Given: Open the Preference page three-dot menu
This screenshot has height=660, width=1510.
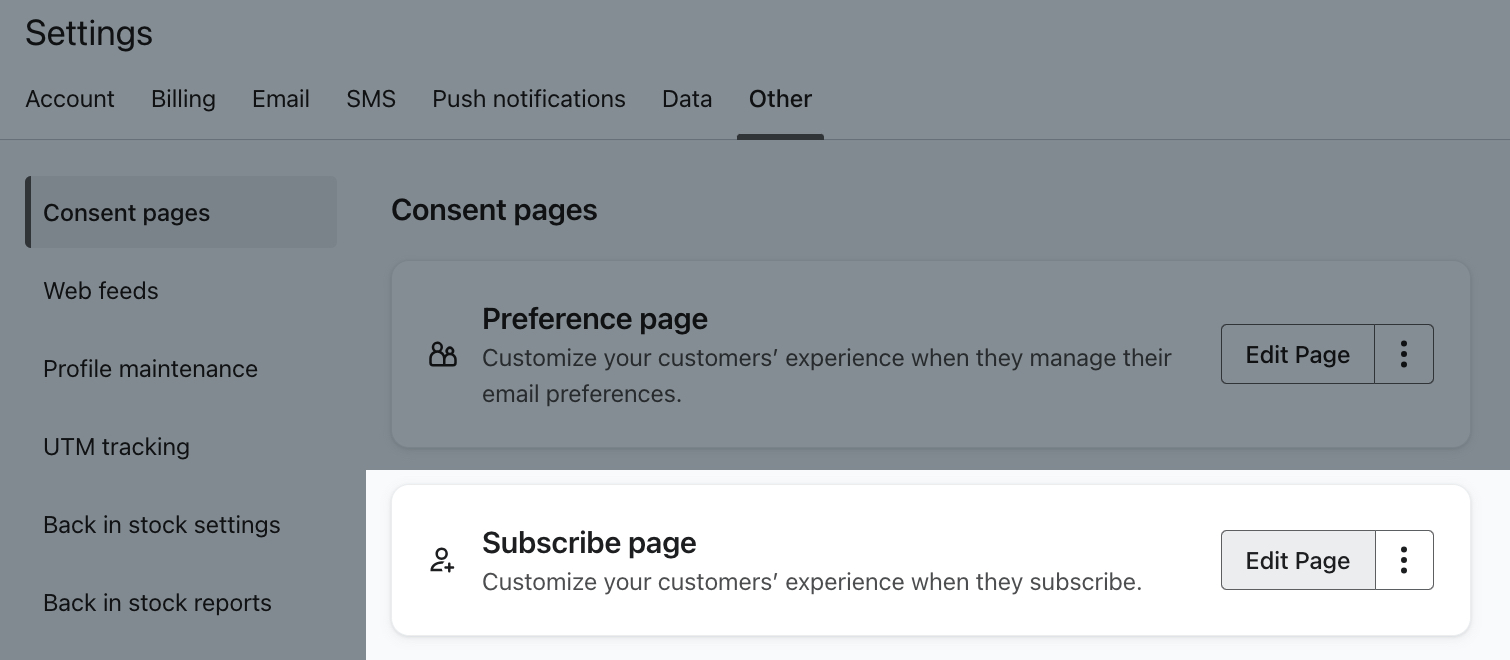Looking at the screenshot, I should 1403,354.
